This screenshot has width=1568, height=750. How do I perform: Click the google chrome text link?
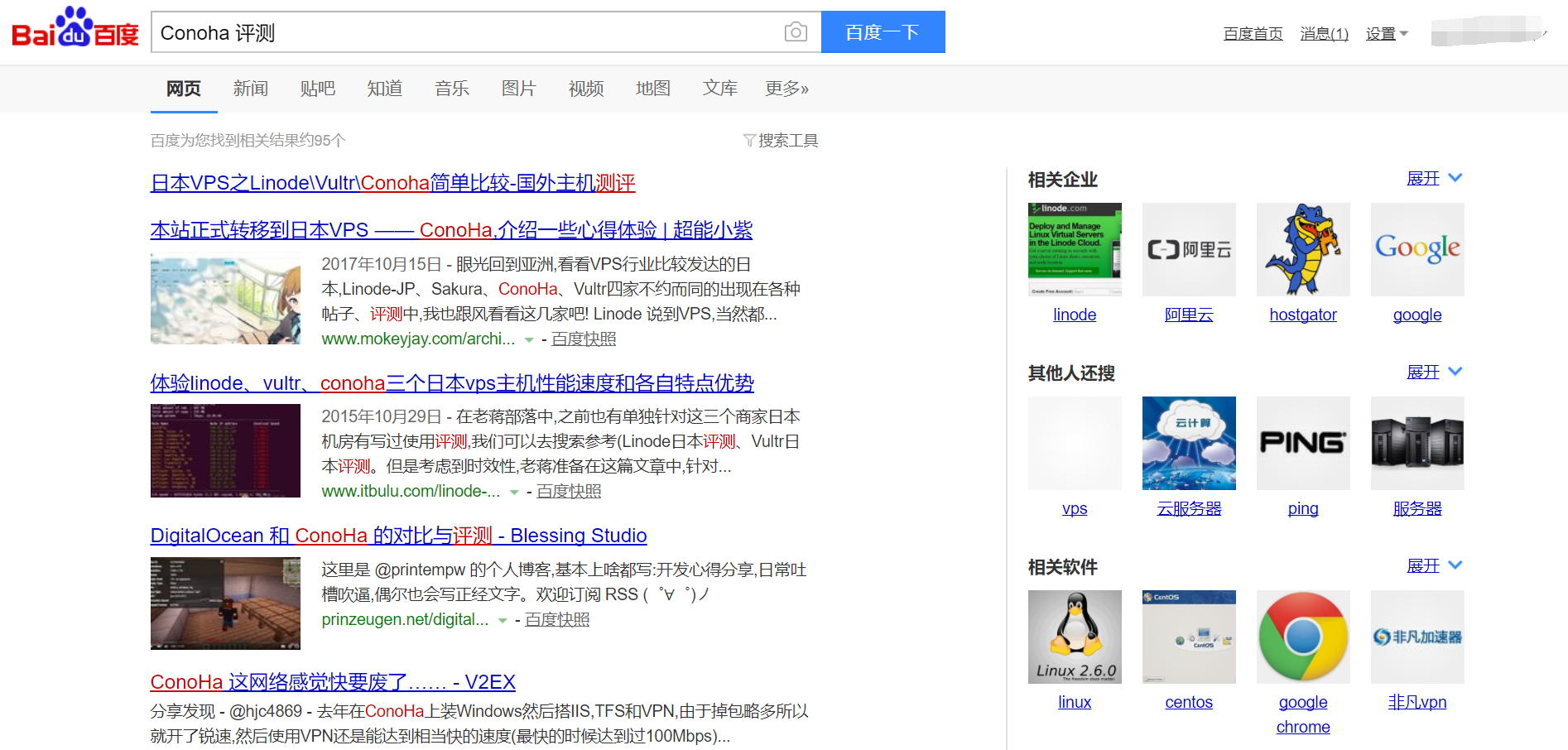1303,715
